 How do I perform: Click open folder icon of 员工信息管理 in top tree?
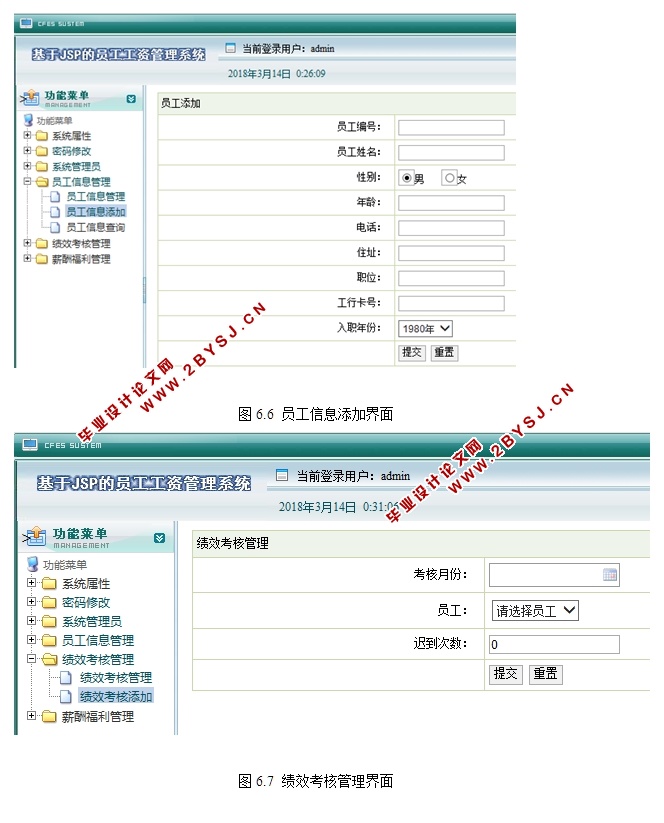click(x=42, y=182)
